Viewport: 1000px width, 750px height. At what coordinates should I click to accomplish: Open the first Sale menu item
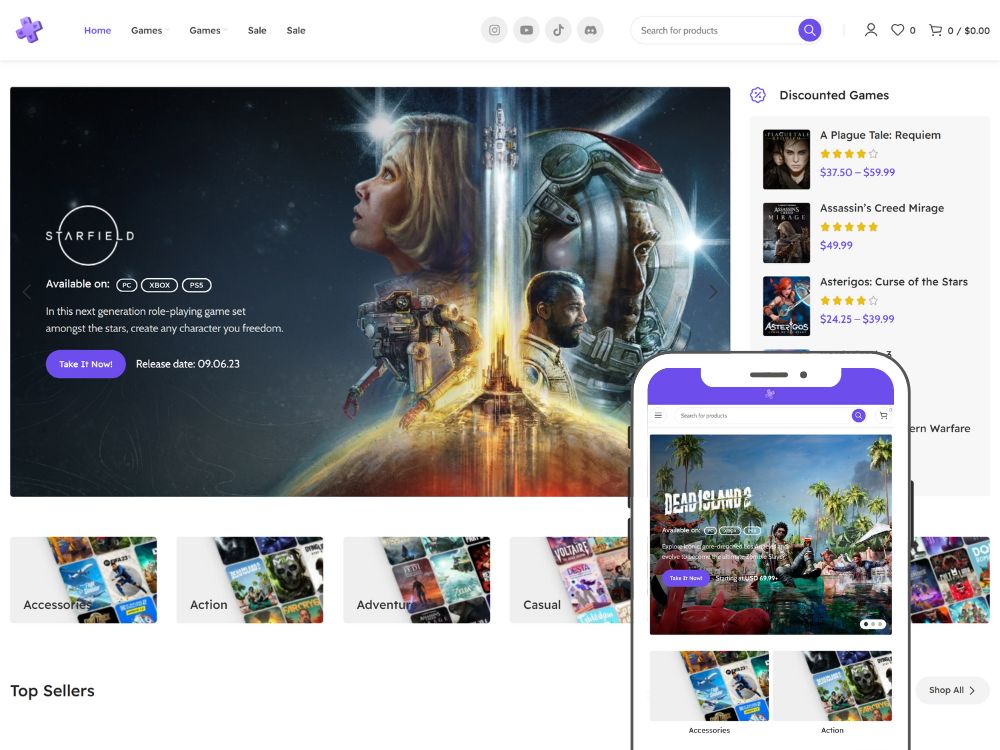(x=257, y=30)
